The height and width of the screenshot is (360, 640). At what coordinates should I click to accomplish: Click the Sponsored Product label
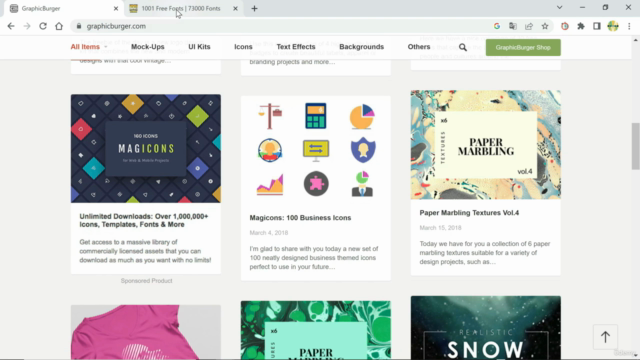tap(147, 281)
